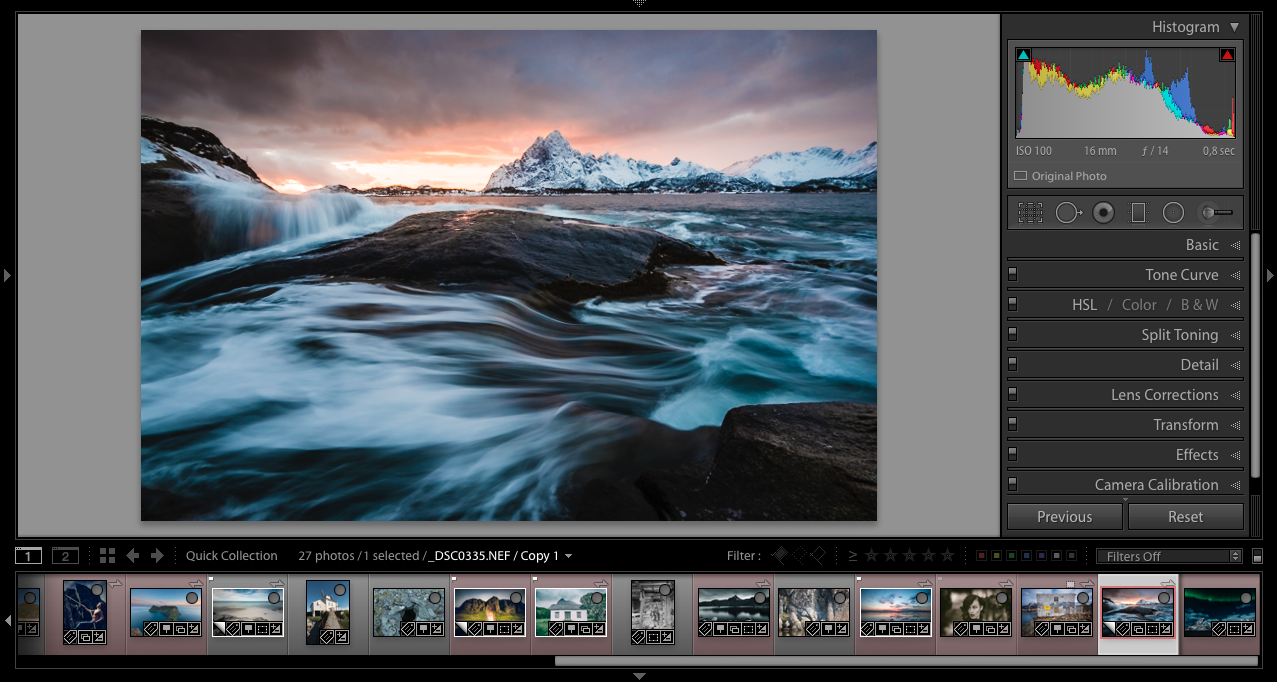
Task: Activate the Adjustment Brush tool
Action: pyautogui.click(x=1215, y=212)
